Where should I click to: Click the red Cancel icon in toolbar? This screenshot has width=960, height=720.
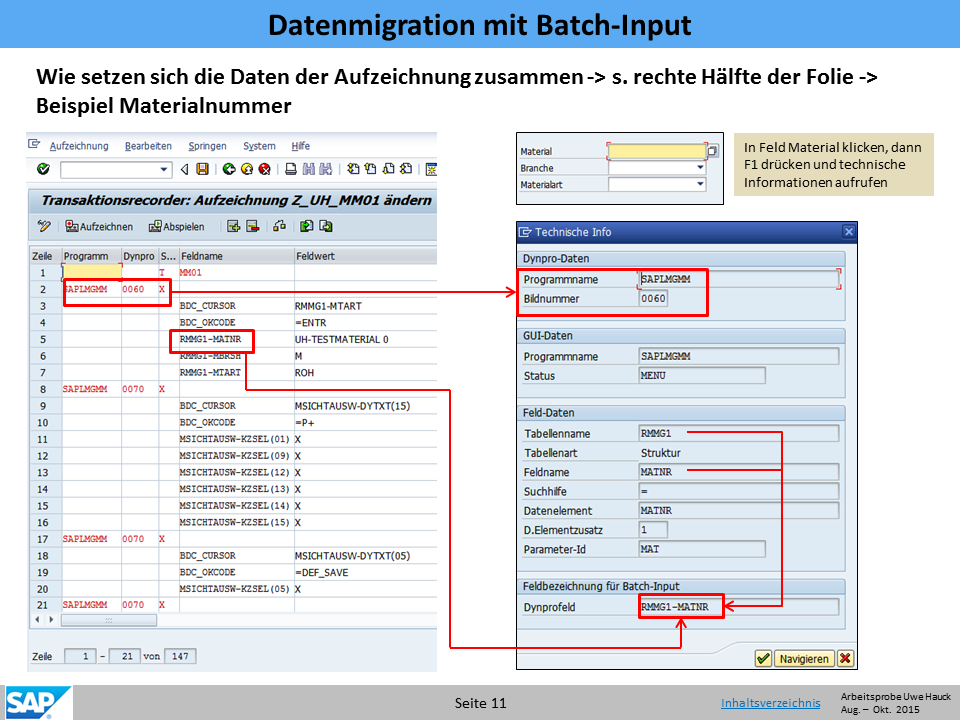pos(265,169)
